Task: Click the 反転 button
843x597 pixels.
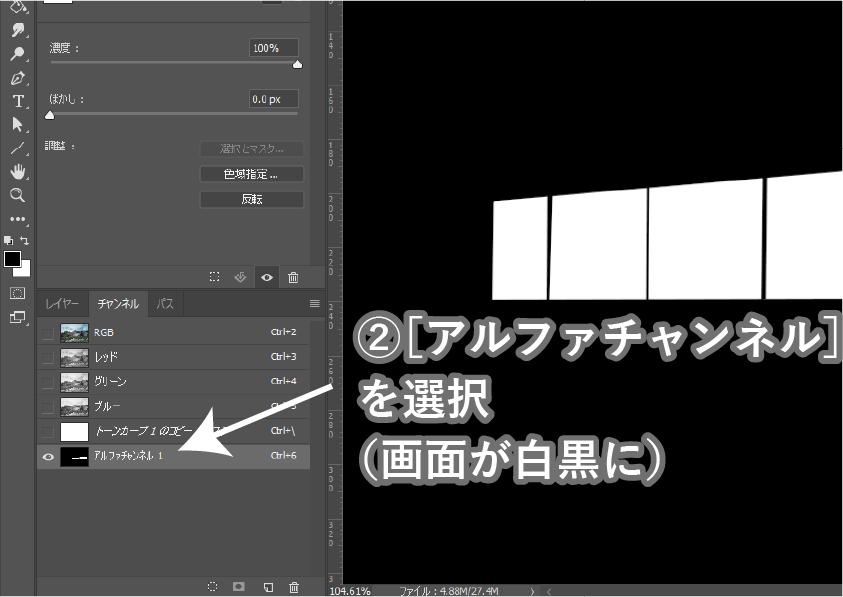Action: point(252,200)
